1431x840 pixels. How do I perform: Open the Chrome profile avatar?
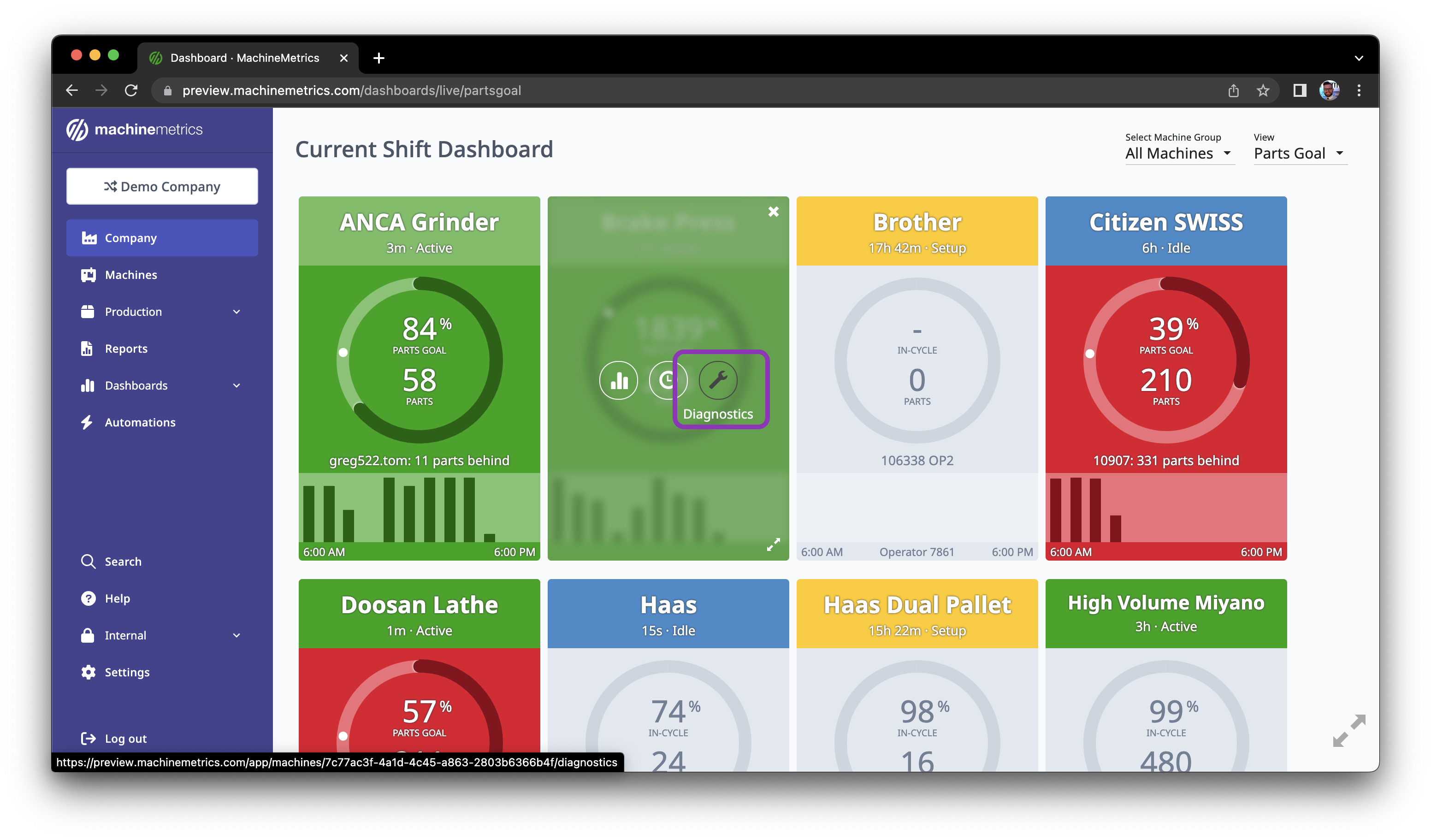click(1329, 90)
